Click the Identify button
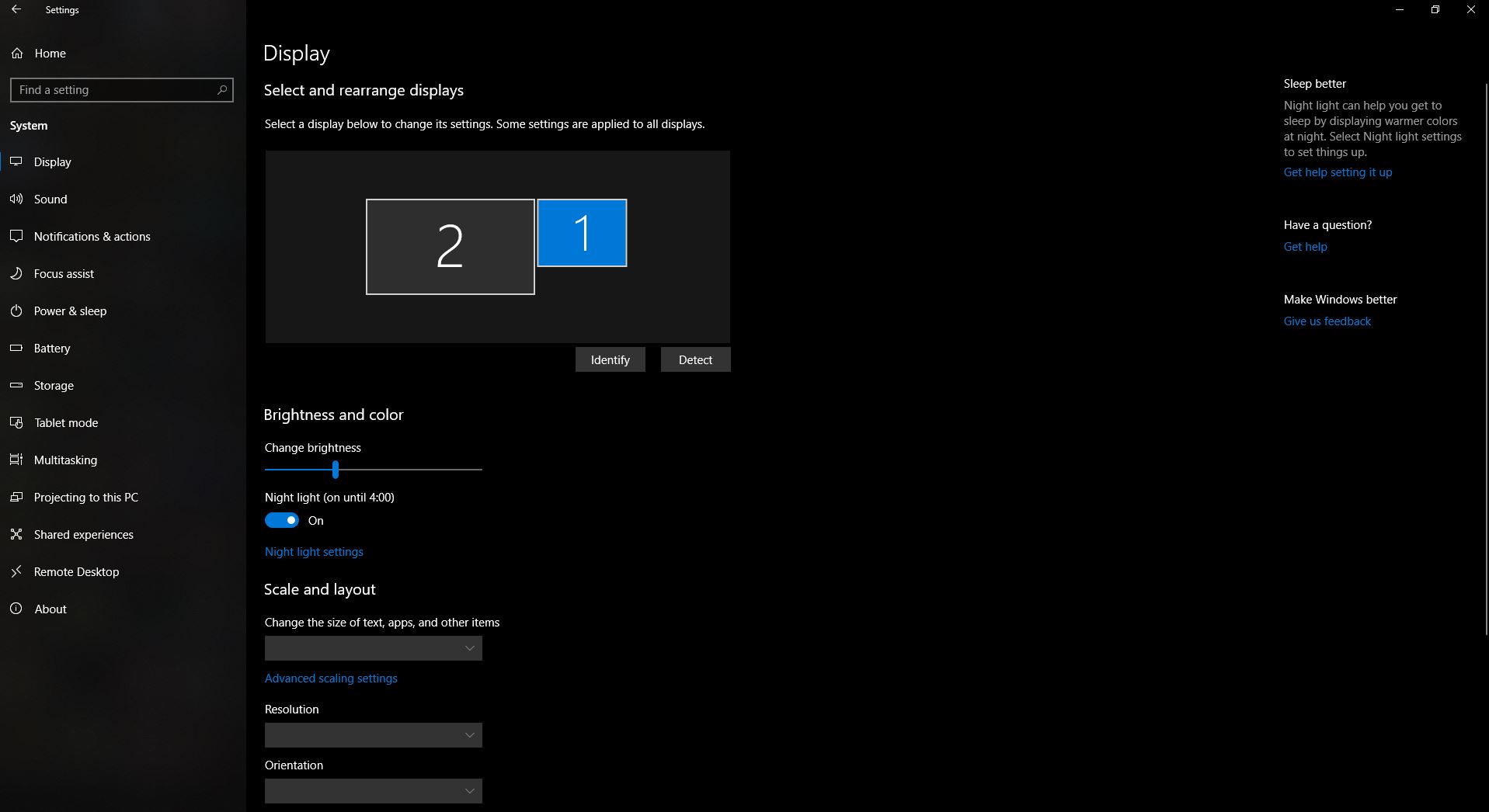The width and height of the screenshot is (1489, 812). point(611,359)
